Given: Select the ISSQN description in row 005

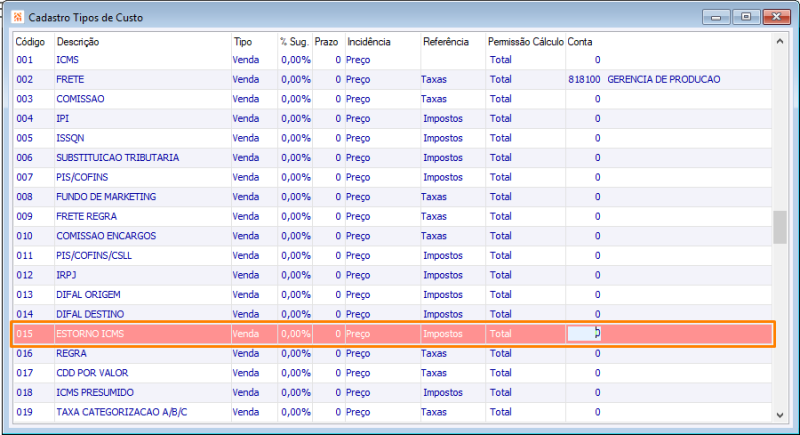Looking at the screenshot, I should pos(70,138).
